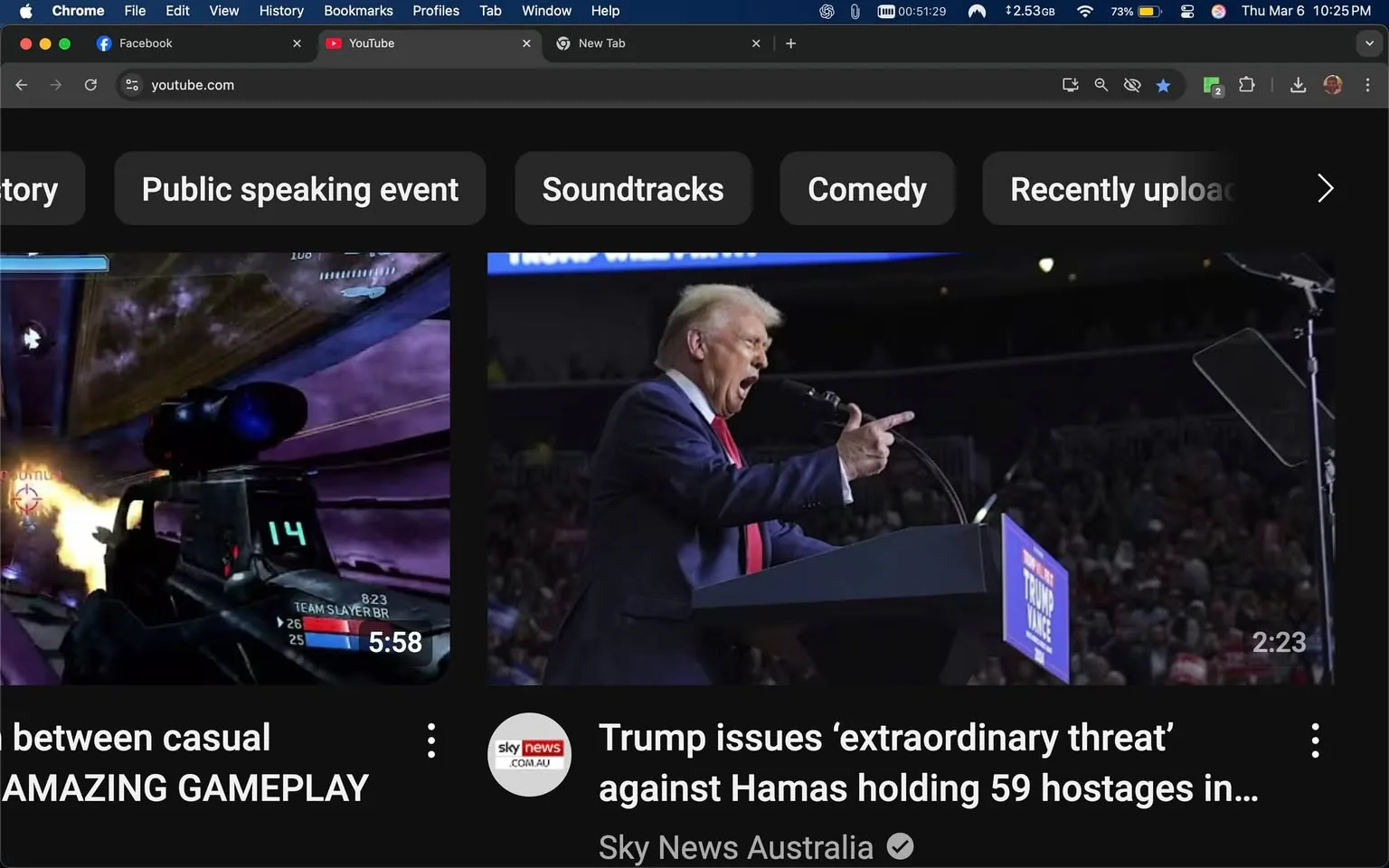1389x868 pixels.
Task: Click the media cast icon in the toolbar
Action: (x=1070, y=84)
